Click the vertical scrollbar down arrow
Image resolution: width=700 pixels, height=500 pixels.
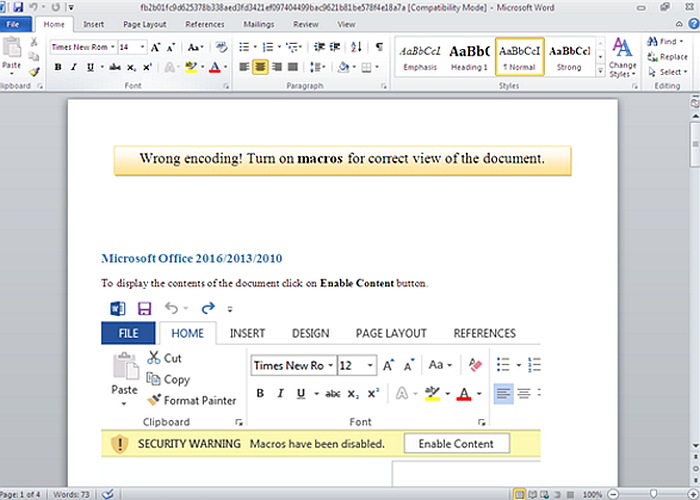click(x=695, y=445)
